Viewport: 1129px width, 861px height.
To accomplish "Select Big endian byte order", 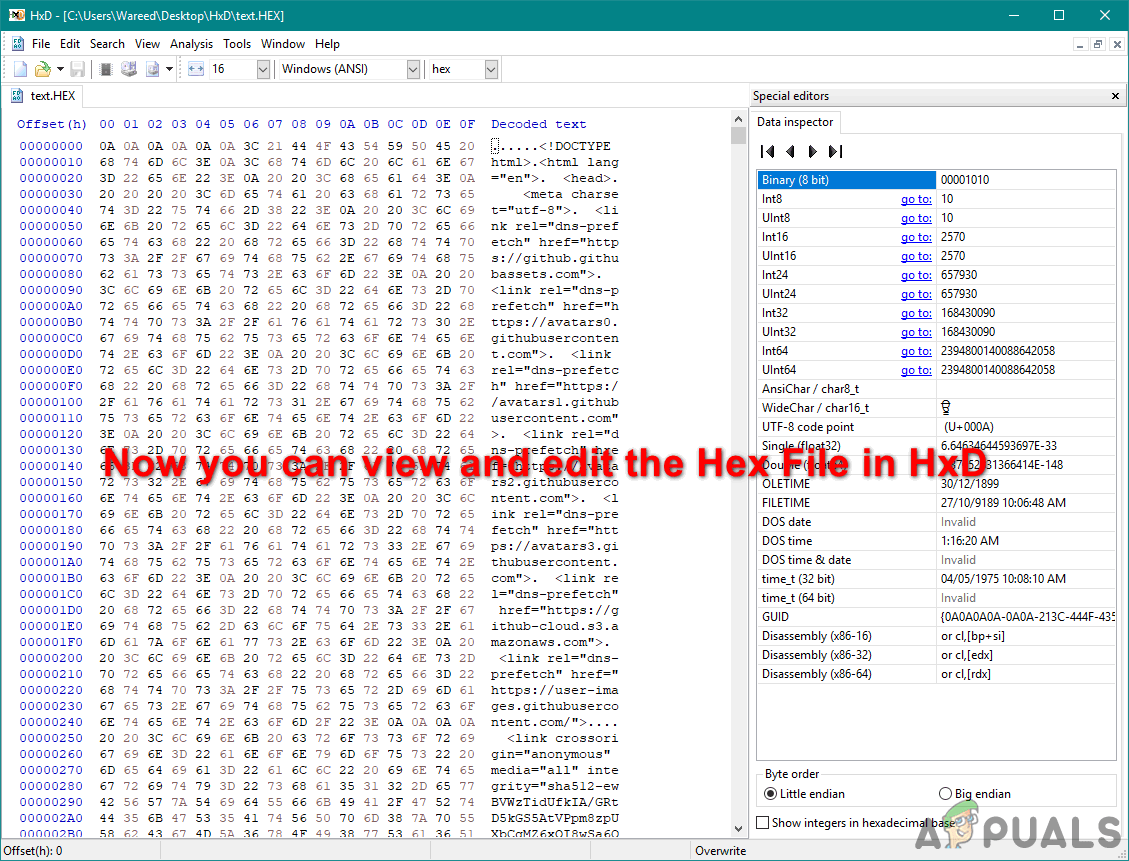I will pyautogui.click(x=944, y=793).
